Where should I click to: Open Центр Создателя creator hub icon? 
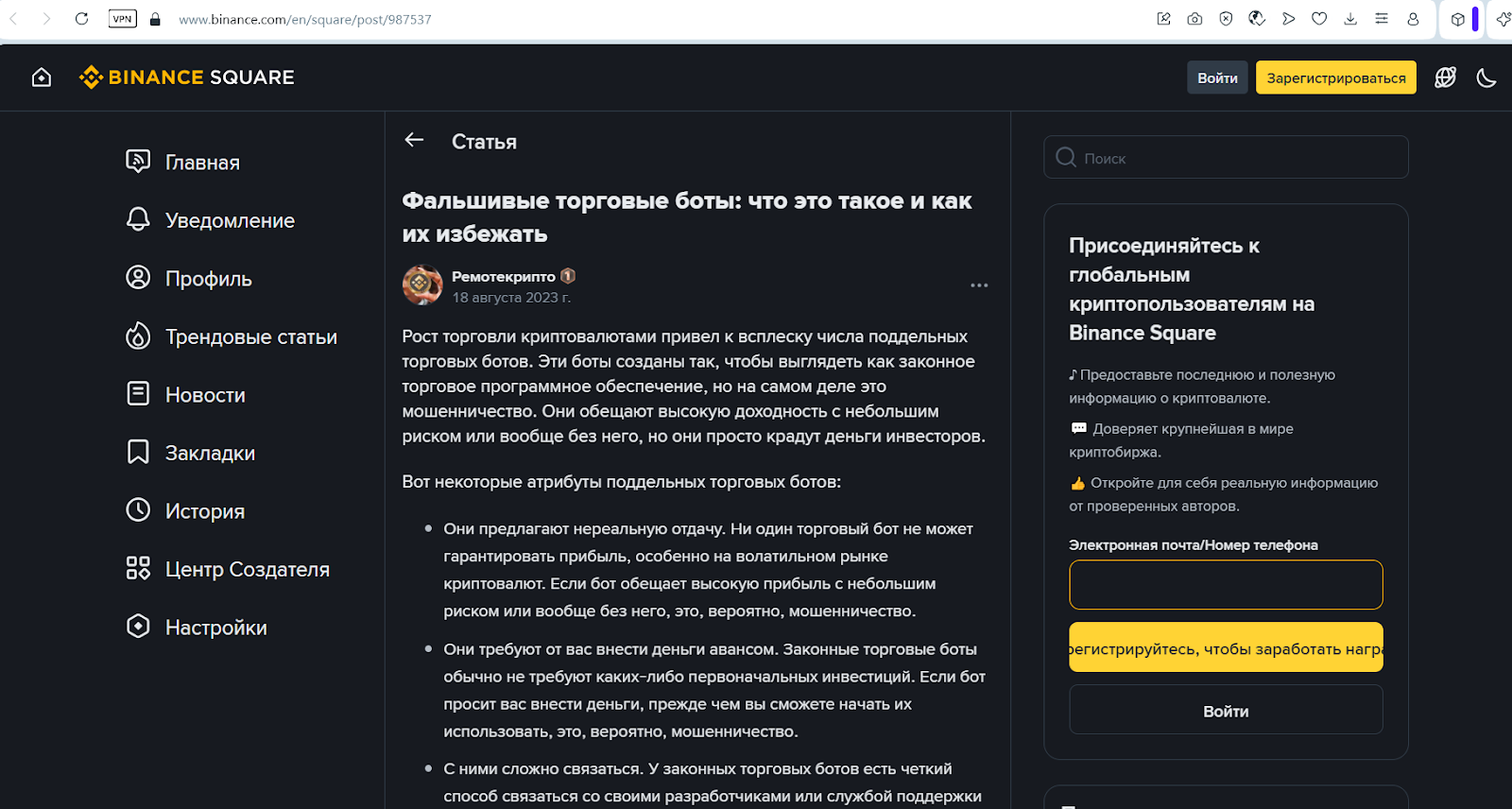pos(138,568)
